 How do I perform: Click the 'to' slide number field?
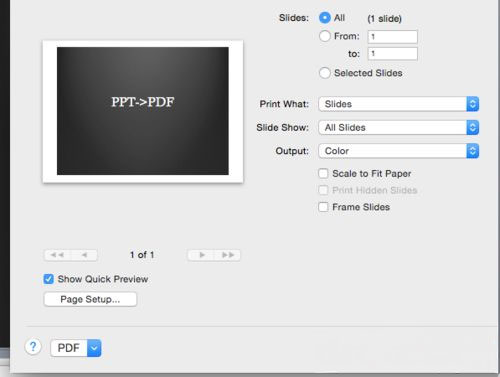[x=393, y=54]
